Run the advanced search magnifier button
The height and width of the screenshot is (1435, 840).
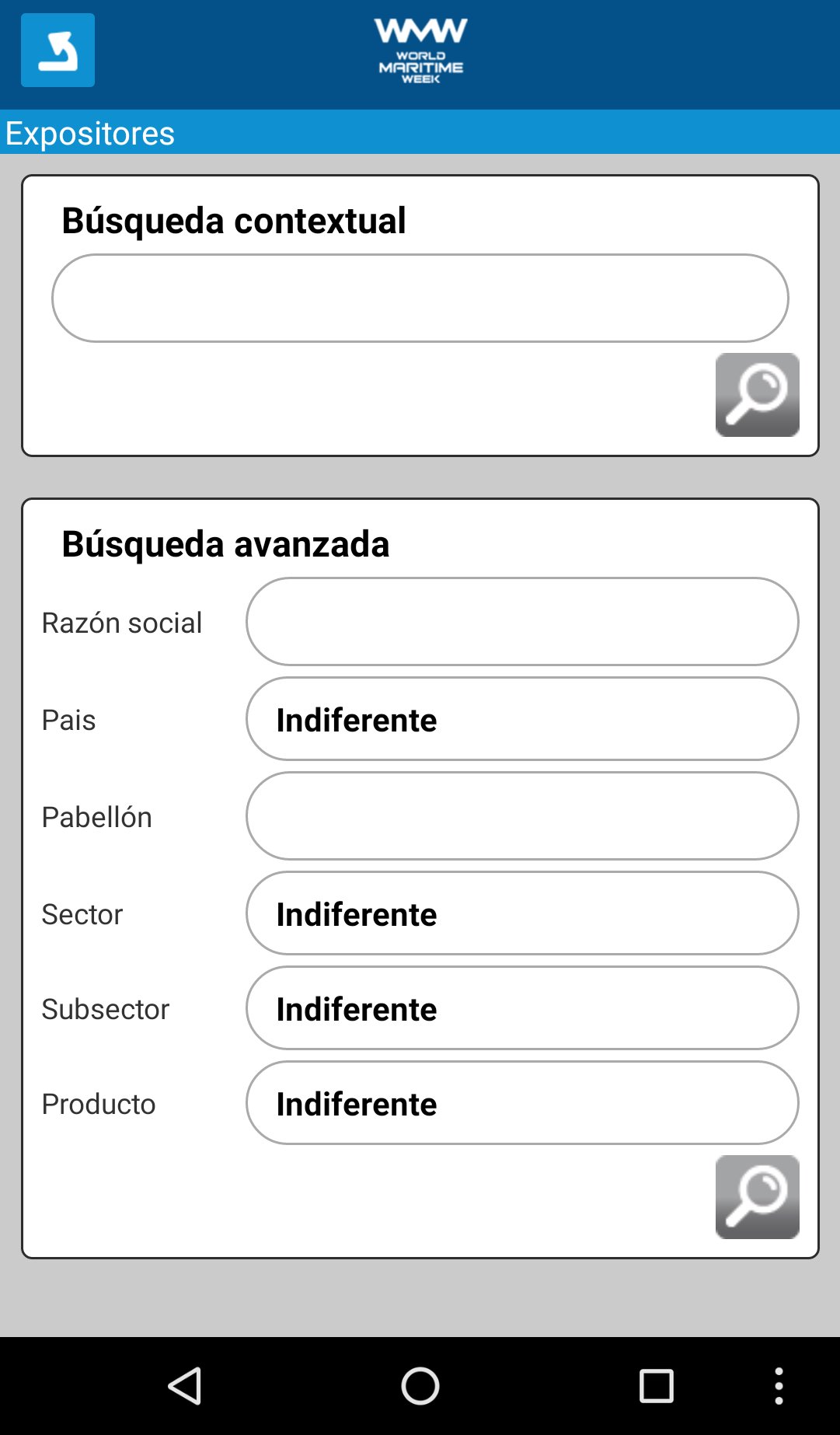[x=757, y=1197]
